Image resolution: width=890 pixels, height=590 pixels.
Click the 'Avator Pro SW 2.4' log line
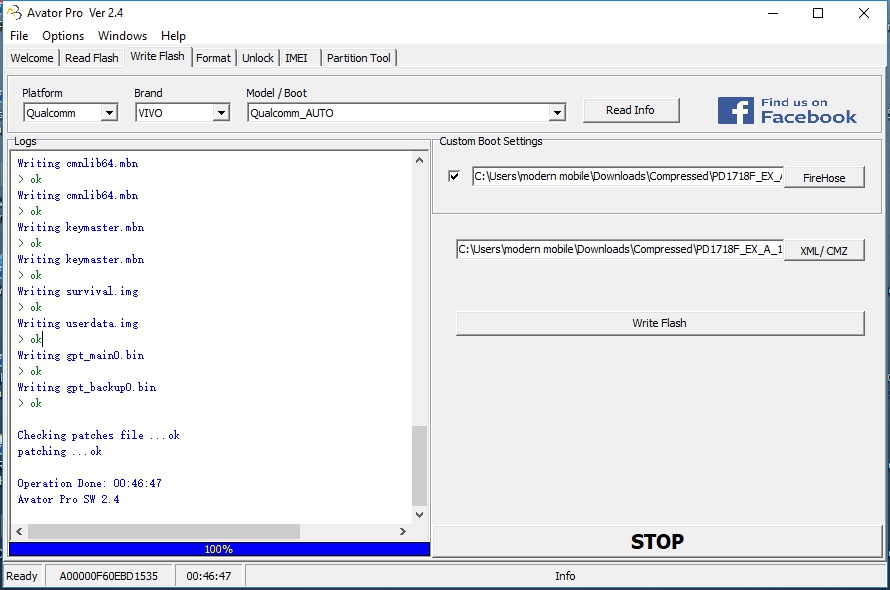(x=68, y=499)
